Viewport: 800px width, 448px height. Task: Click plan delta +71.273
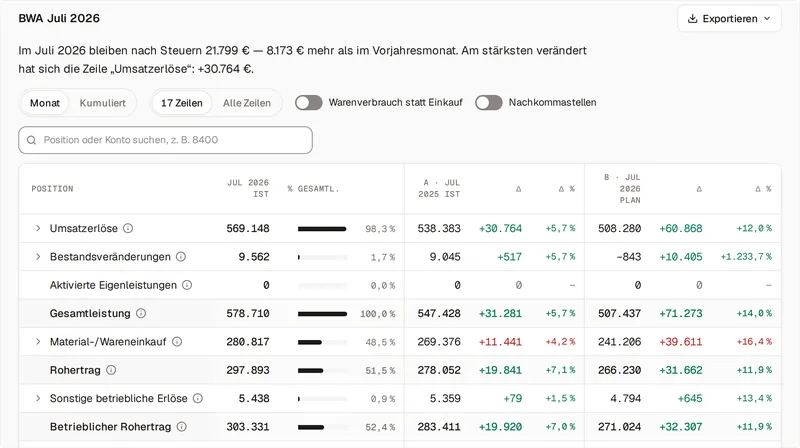coord(681,313)
